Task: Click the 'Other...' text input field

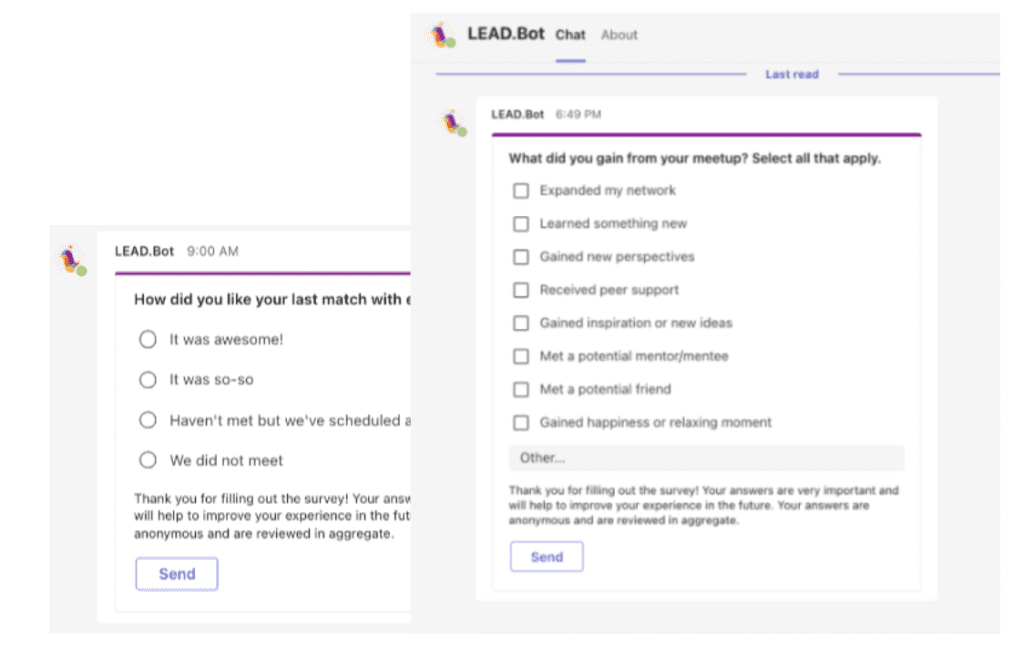Action: [707, 457]
